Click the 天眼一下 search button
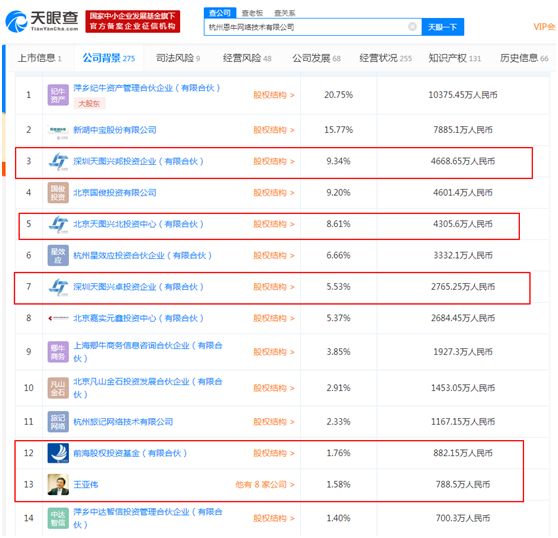 coord(443,27)
